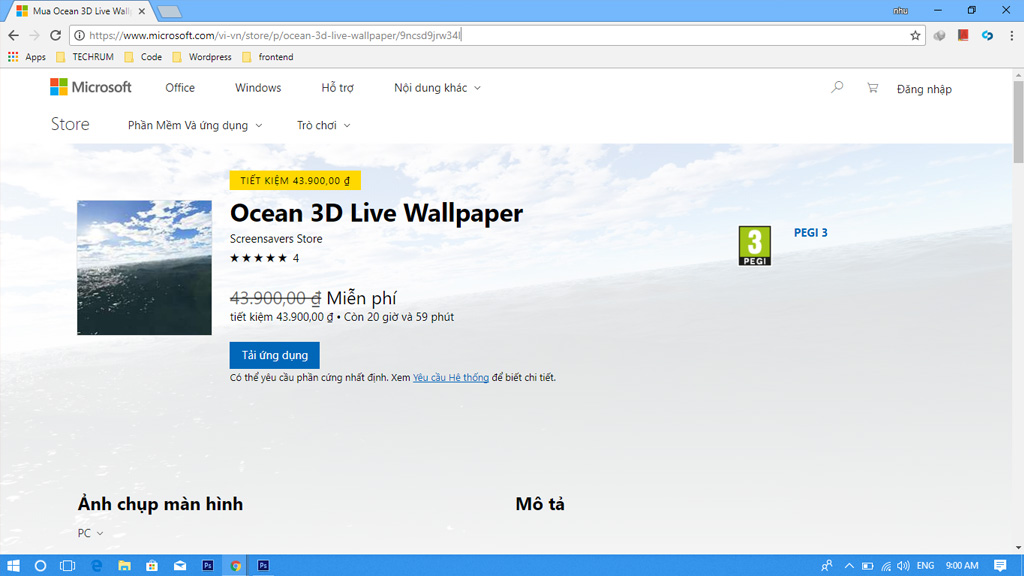Open File Explorer from taskbar
Viewport: 1024px width, 576px height.
point(124,566)
